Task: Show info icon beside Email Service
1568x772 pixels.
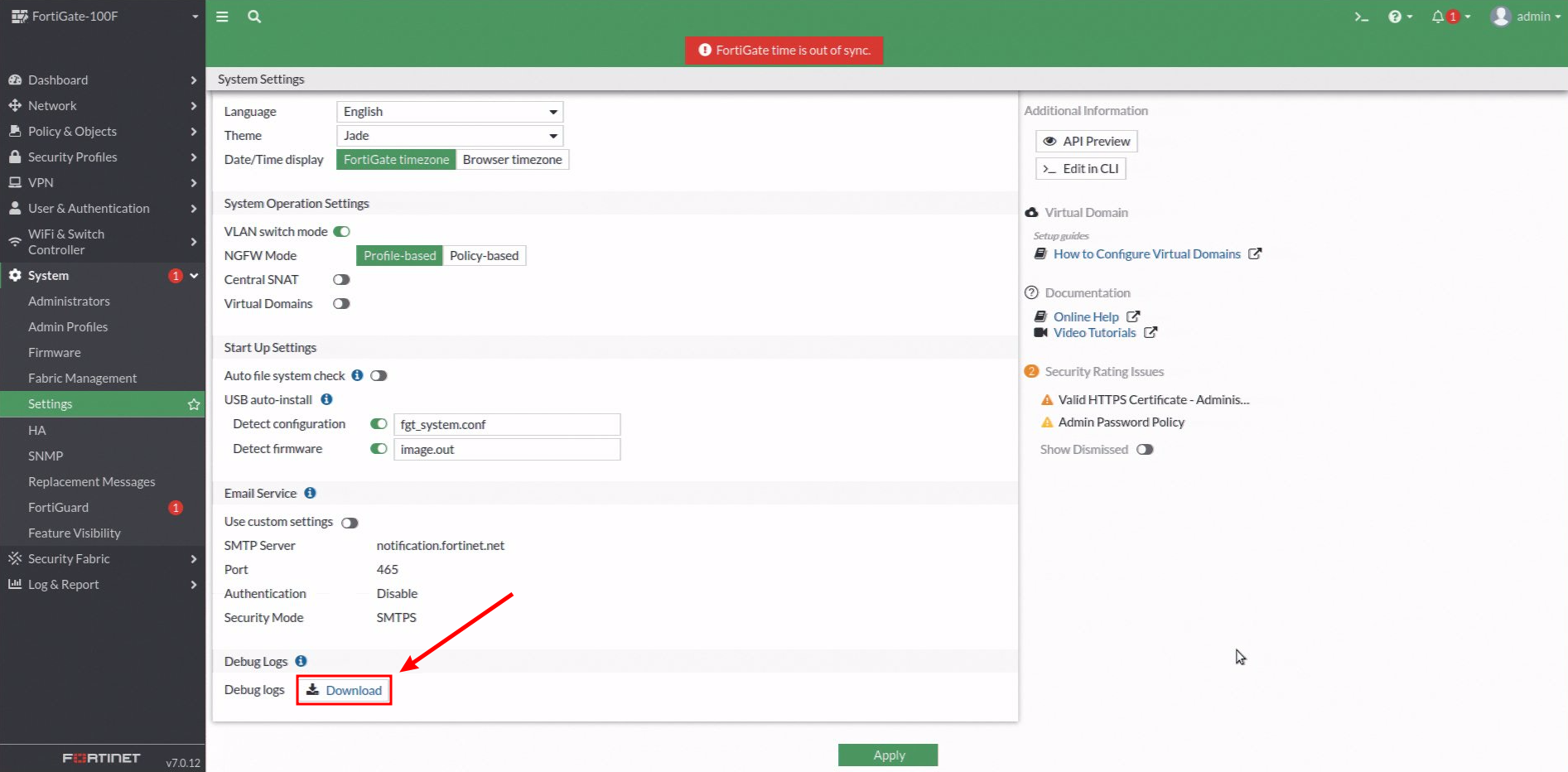Action: point(310,493)
